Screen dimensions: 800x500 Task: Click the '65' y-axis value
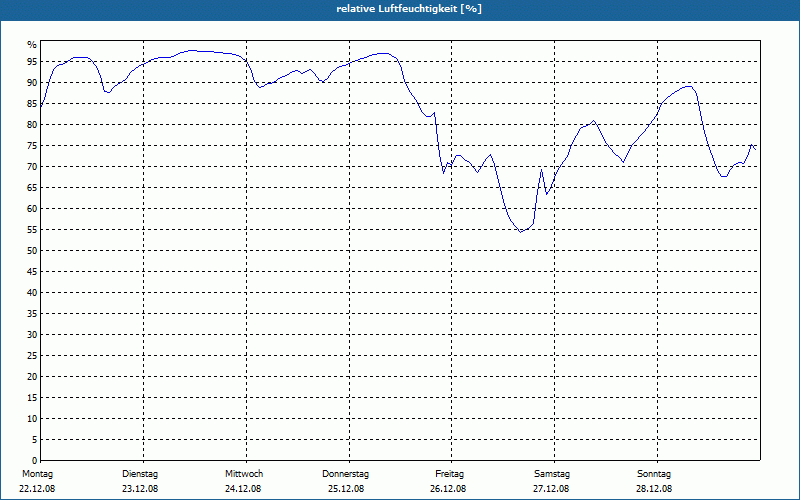pyautogui.click(x=32, y=188)
